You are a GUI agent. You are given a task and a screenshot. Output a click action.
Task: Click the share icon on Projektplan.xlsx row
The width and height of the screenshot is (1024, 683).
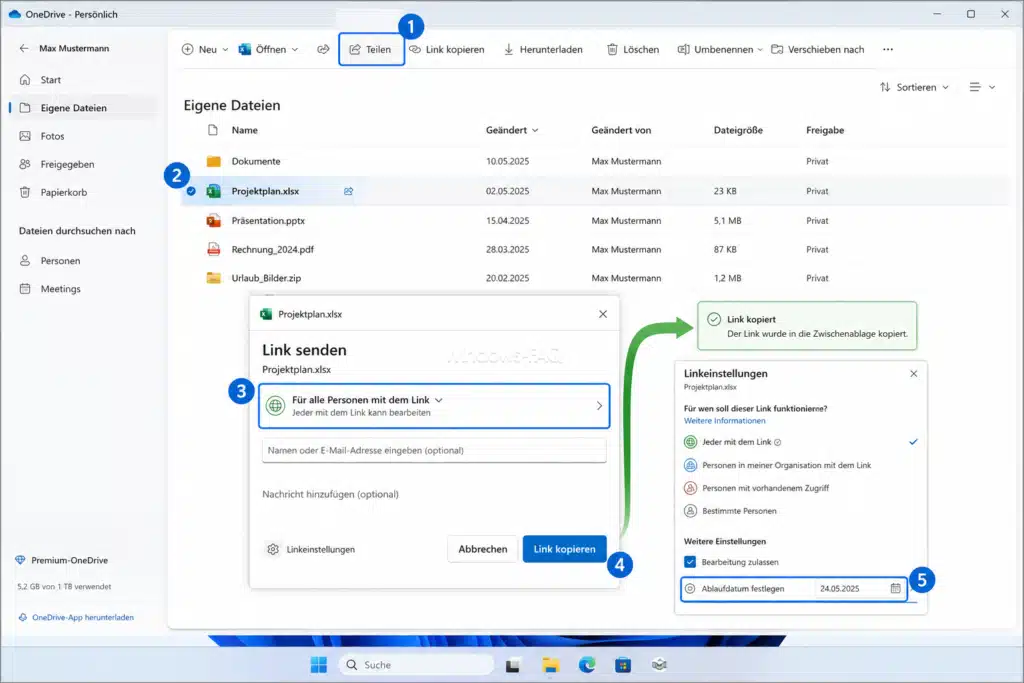(x=349, y=191)
